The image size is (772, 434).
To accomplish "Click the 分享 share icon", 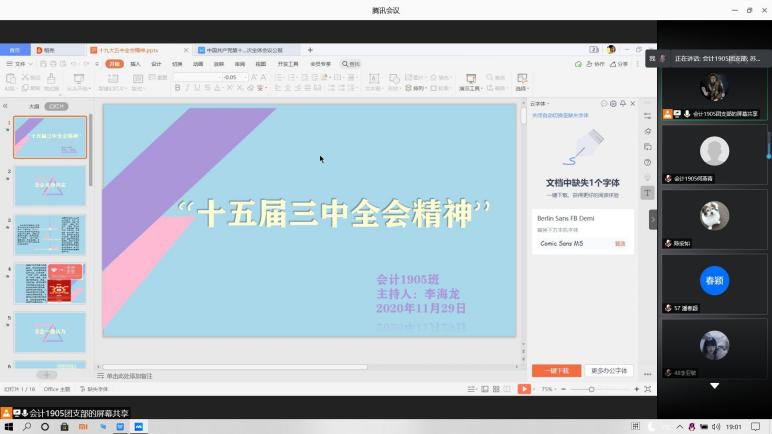I will 620,64.
